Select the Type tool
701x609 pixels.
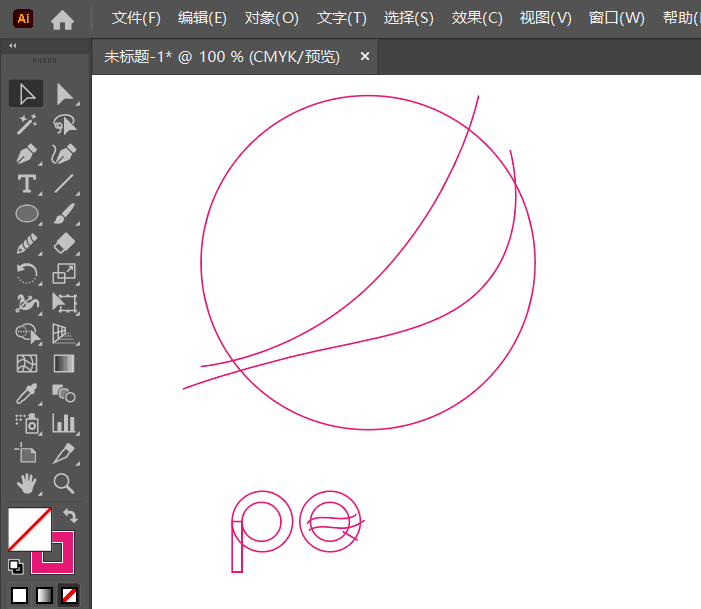point(26,184)
